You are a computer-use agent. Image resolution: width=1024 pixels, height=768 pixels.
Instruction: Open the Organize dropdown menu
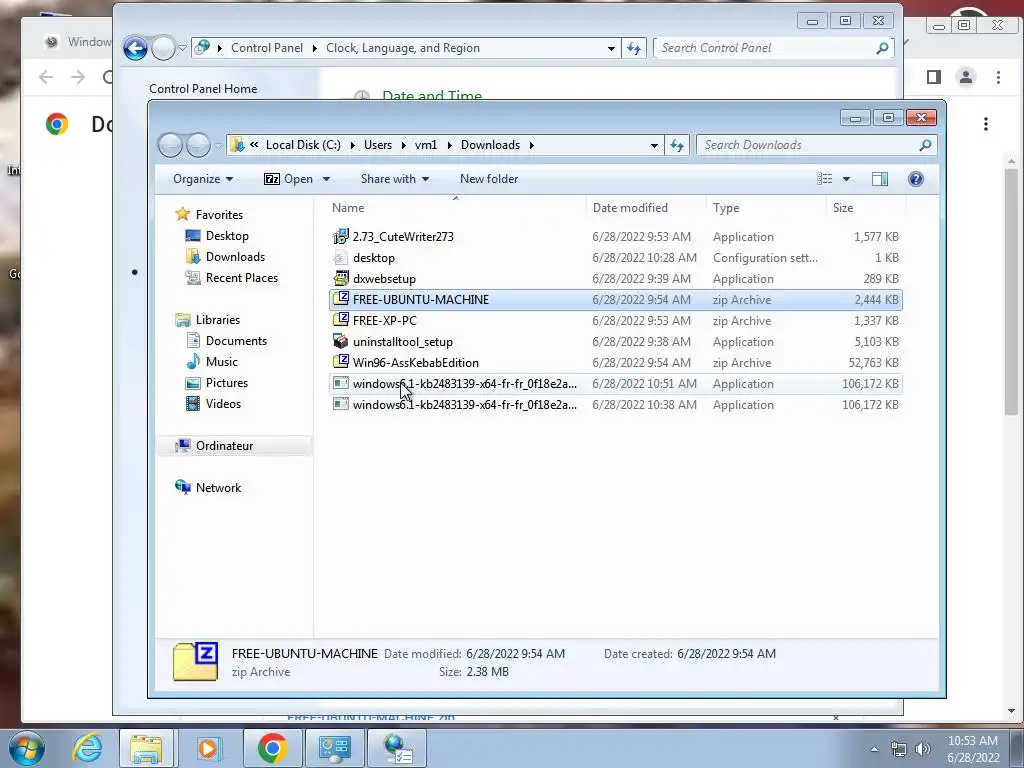click(202, 179)
